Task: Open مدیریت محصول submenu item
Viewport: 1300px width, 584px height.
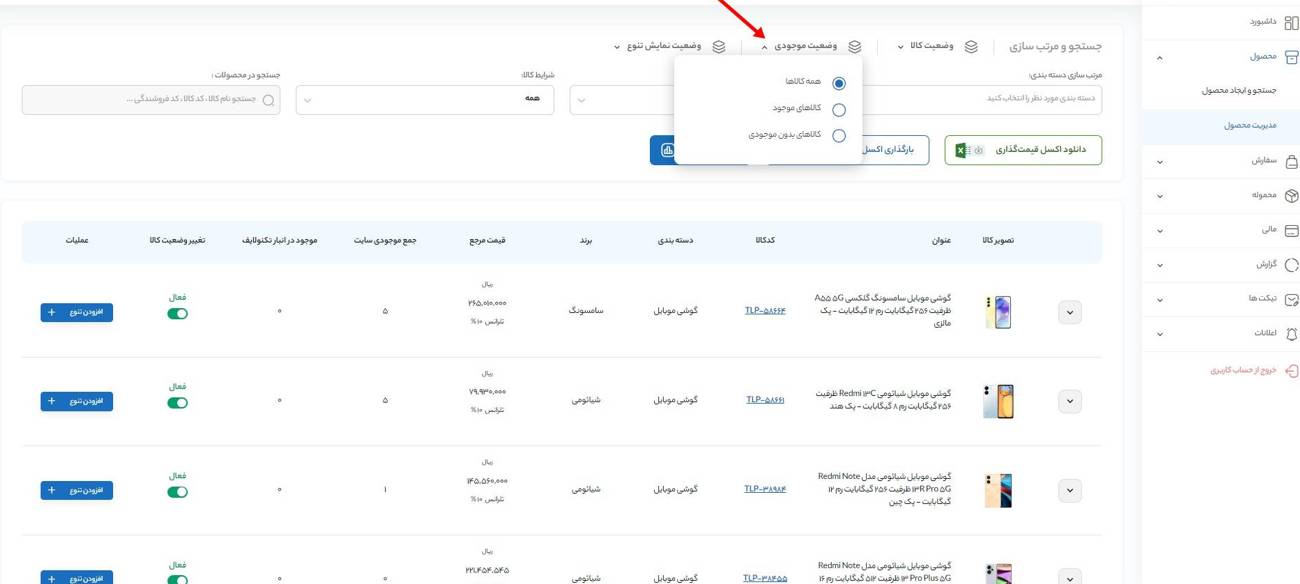Action: [1250, 125]
